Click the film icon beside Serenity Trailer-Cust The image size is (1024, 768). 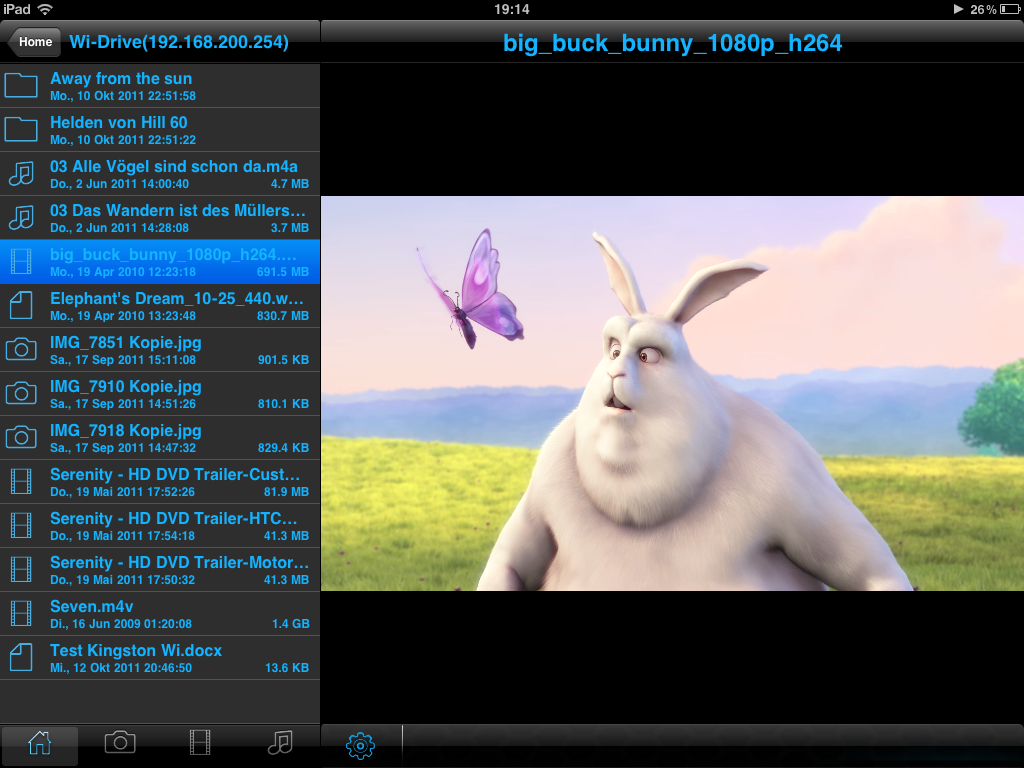[x=21, y=481]
